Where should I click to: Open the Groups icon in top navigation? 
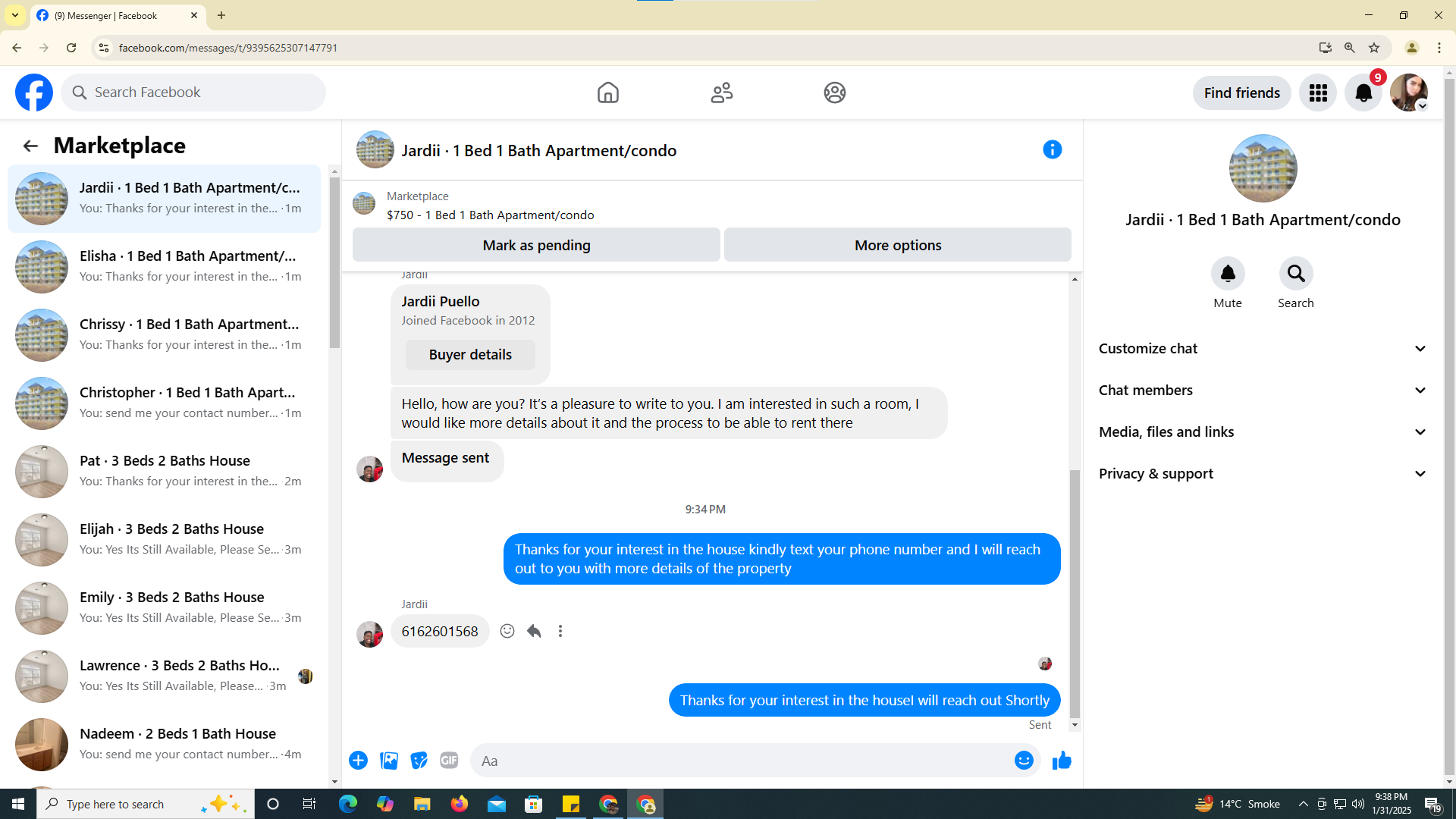(x=834, y=93)
